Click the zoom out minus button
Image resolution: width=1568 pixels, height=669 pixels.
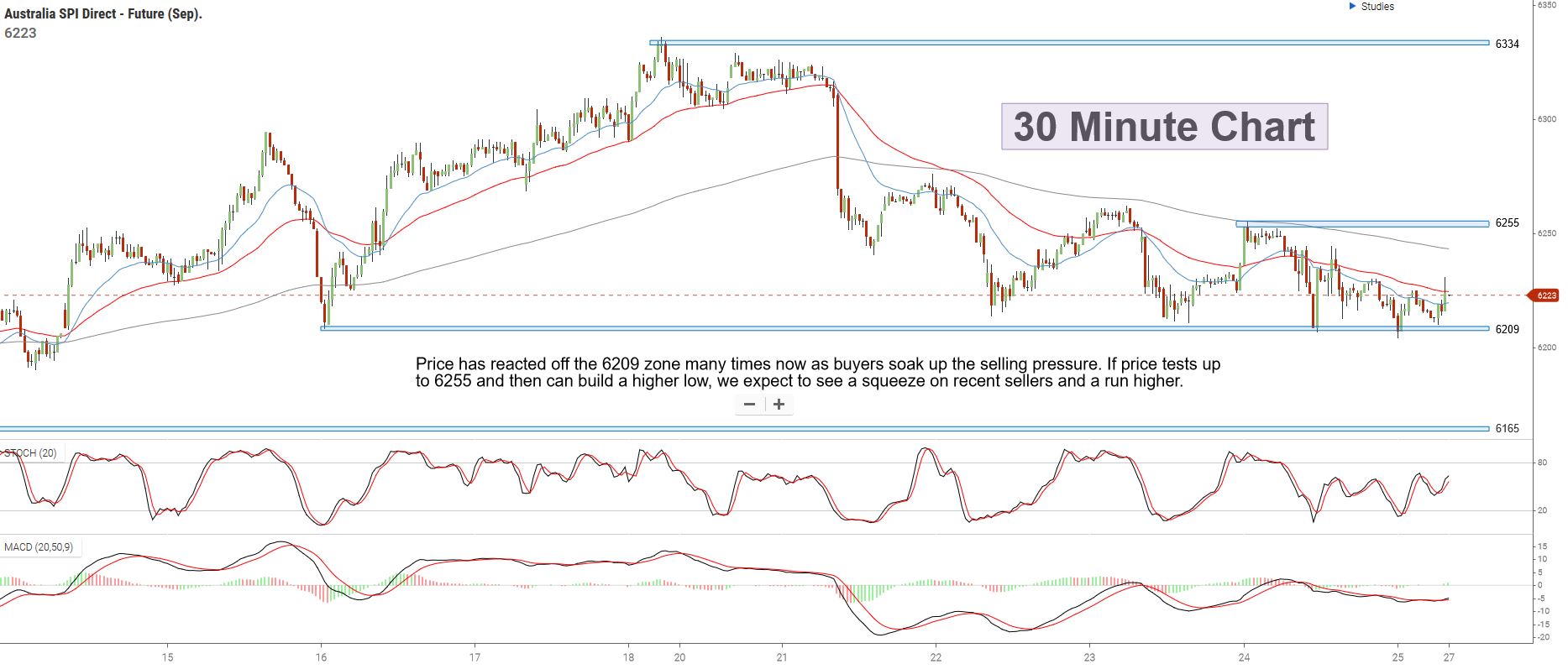749,405
